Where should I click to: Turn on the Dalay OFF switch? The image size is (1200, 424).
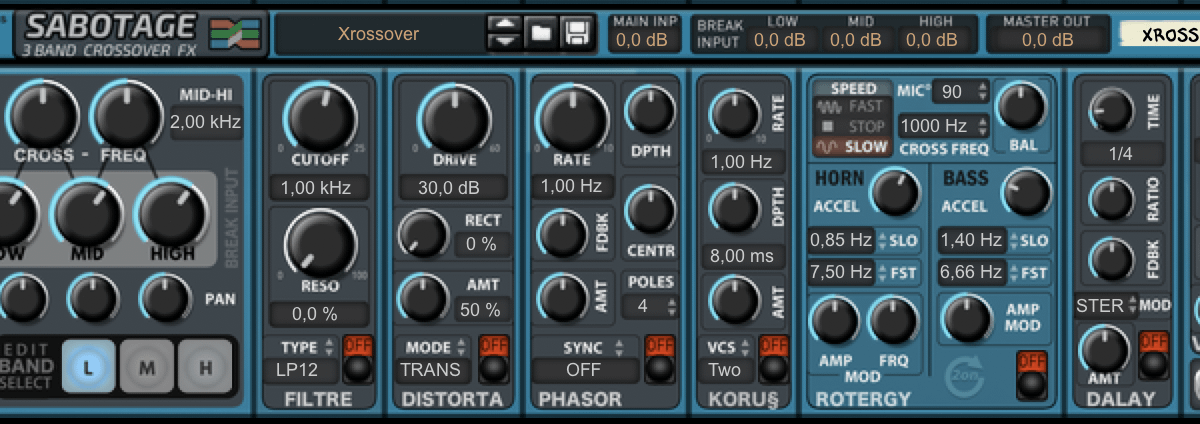[x=1153, y=354]
